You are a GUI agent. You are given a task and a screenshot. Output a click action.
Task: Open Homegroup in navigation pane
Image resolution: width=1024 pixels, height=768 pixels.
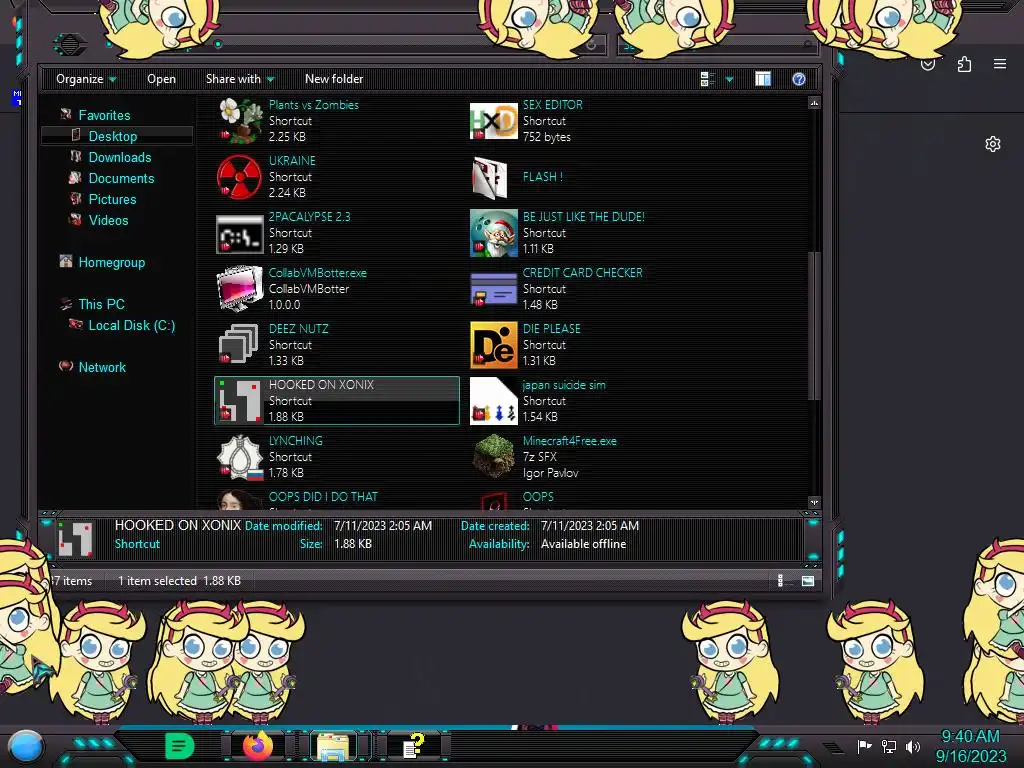click(112, 263)
